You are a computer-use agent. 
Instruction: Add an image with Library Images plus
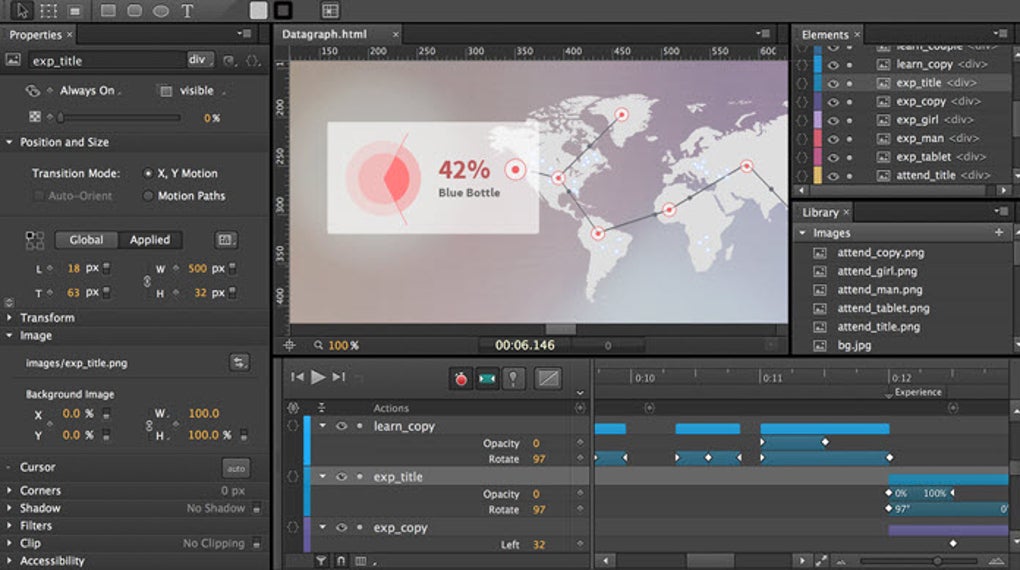[x=999, y=232]
